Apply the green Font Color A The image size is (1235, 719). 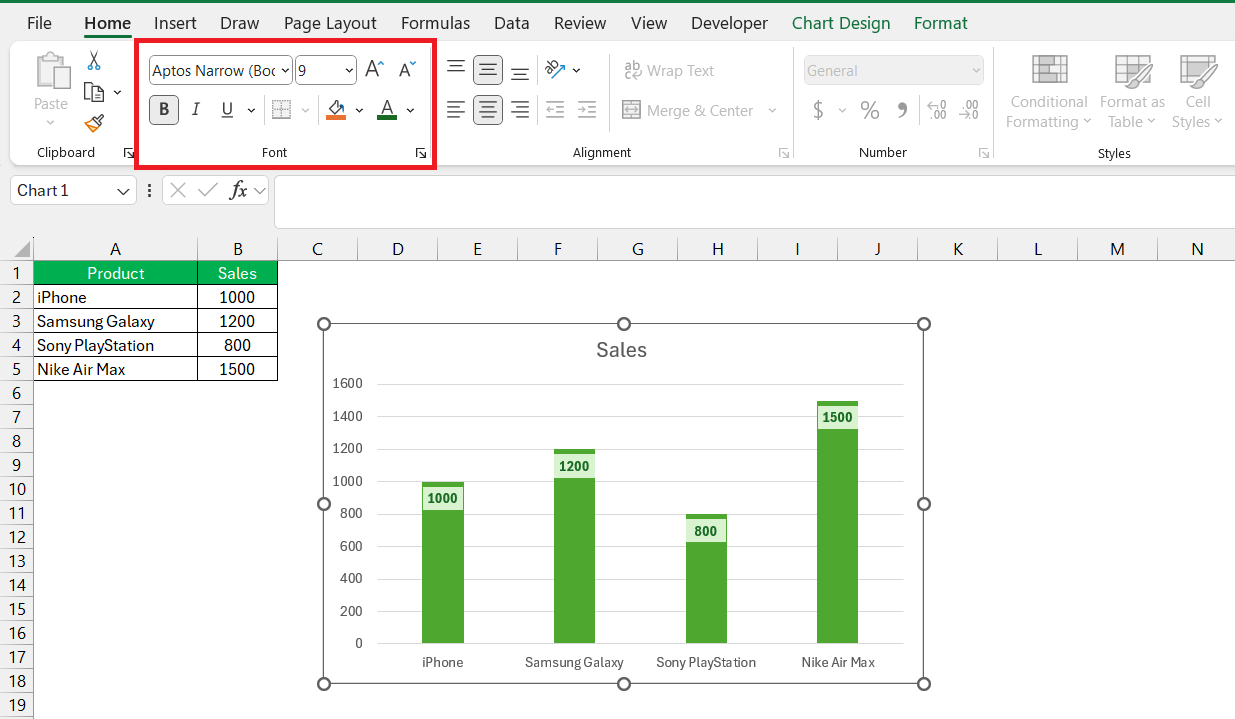pos(388,110)
